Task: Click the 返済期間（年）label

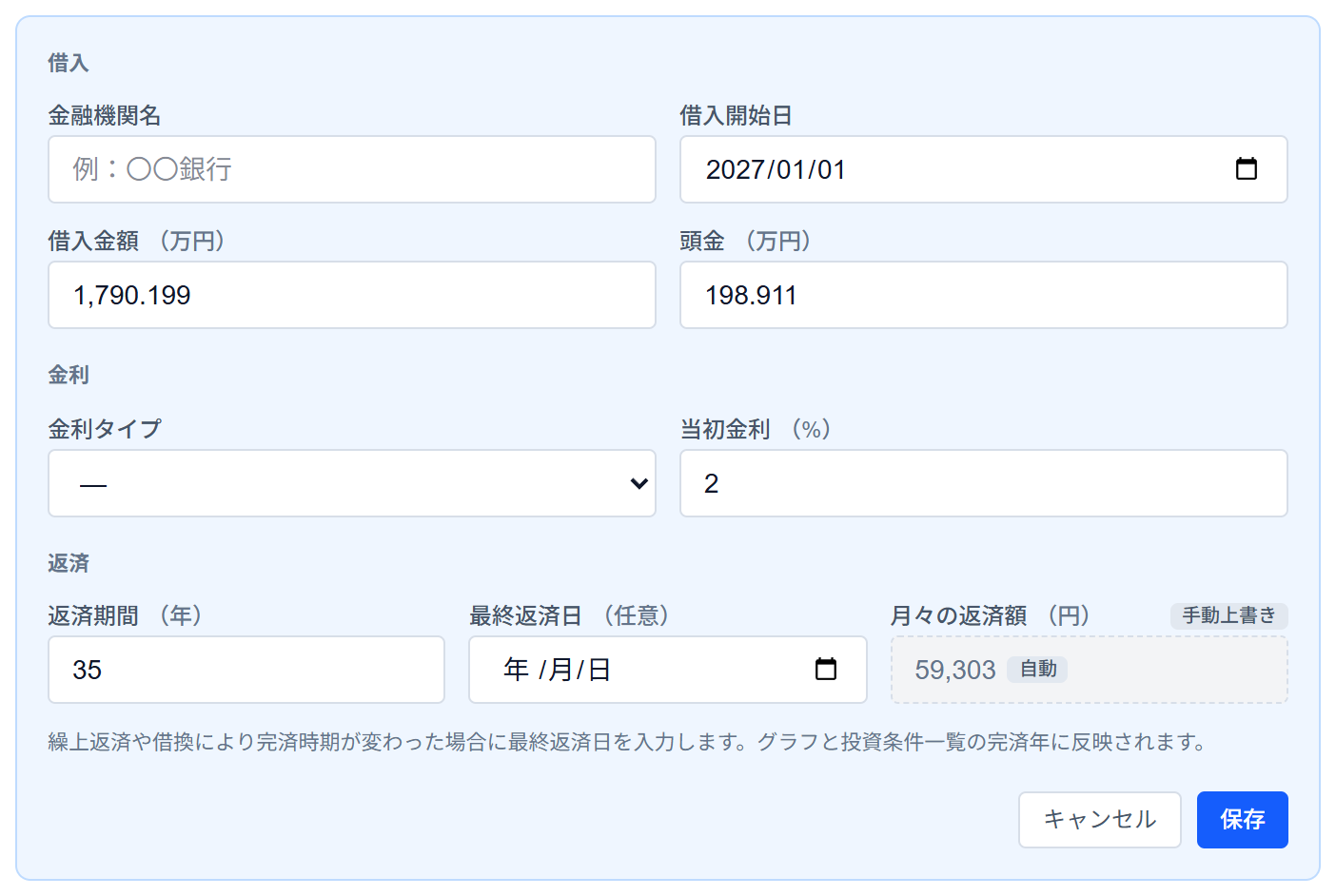Action: tap(126, 615)
